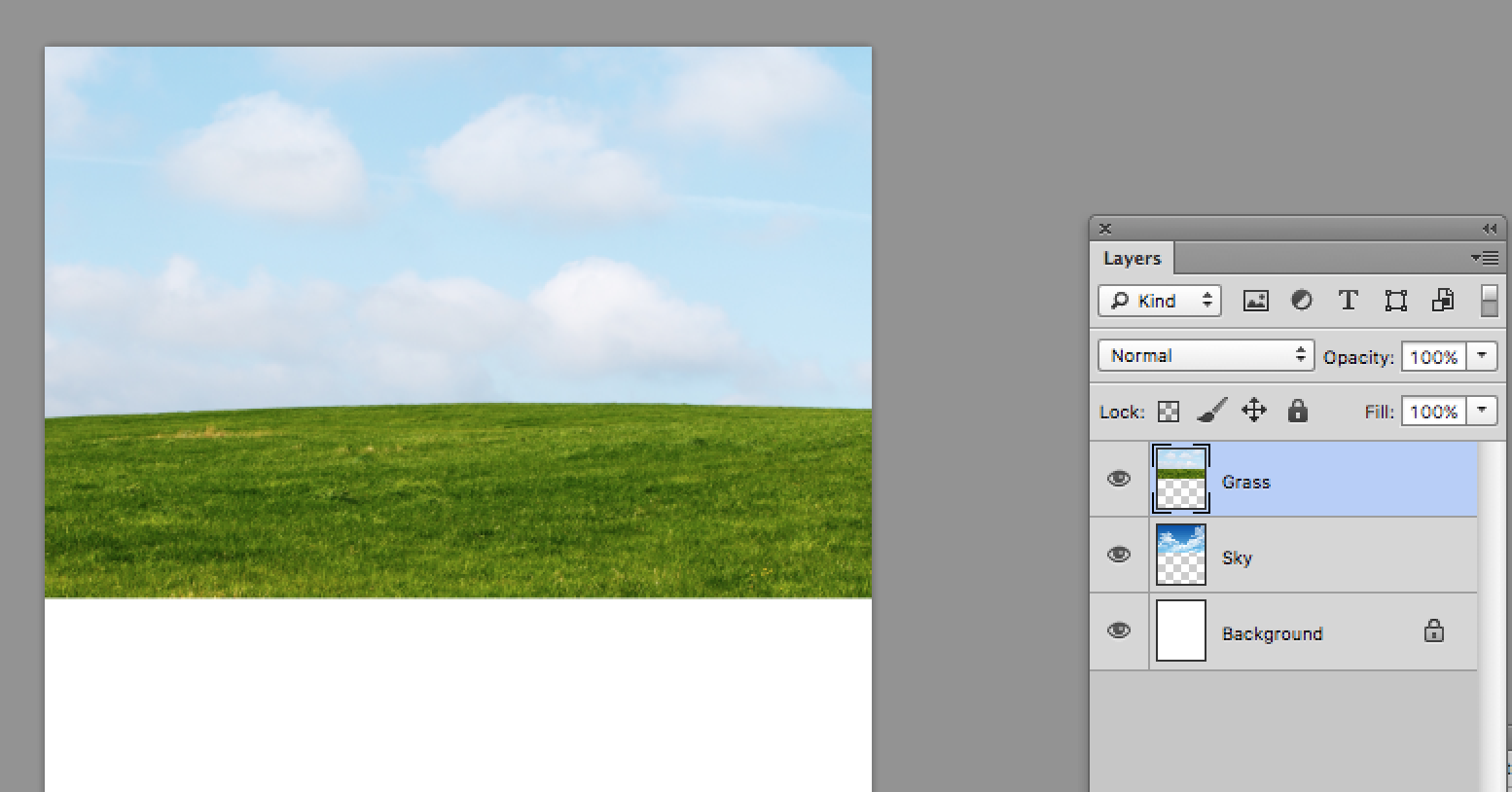Open the Normal blend mode dropdown
Viewport: 1512px width, 792px height.
1206,355
